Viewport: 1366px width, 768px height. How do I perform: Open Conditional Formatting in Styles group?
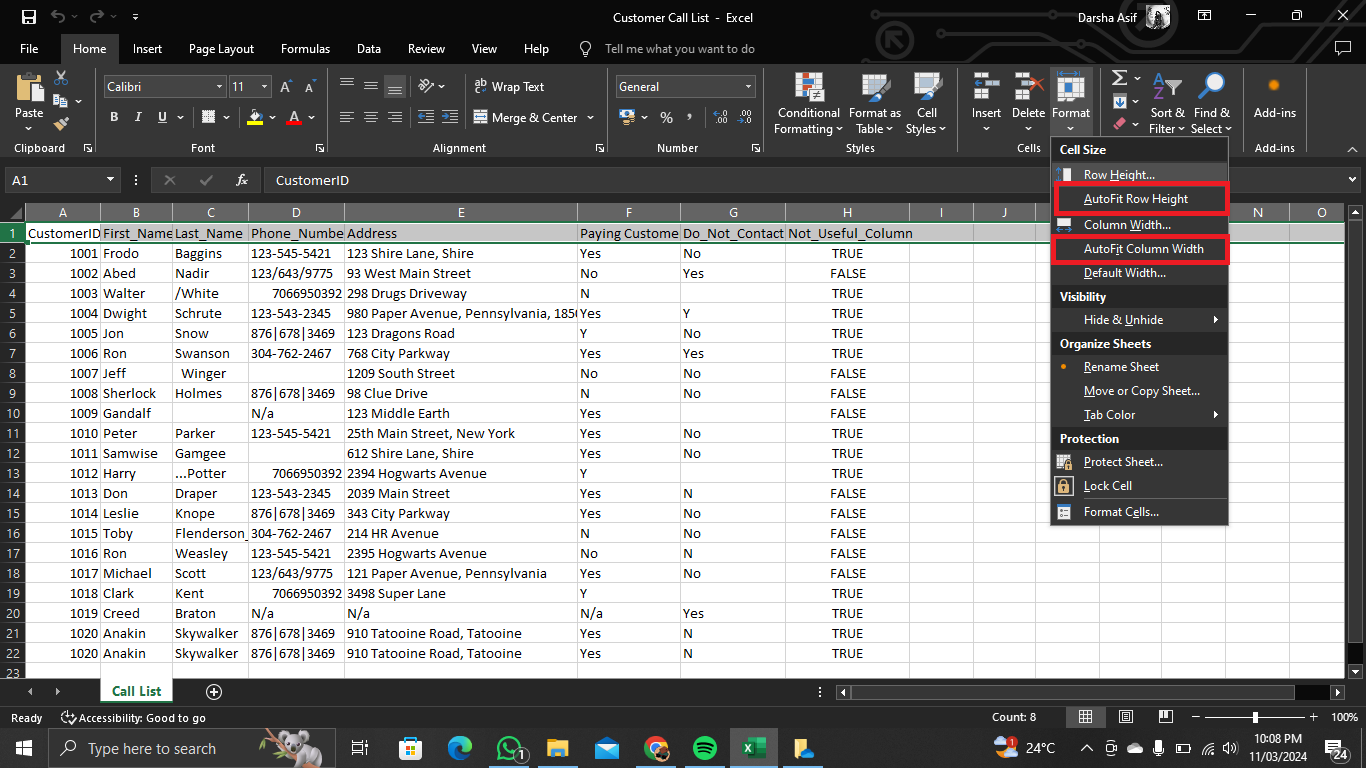pos(809,103)
